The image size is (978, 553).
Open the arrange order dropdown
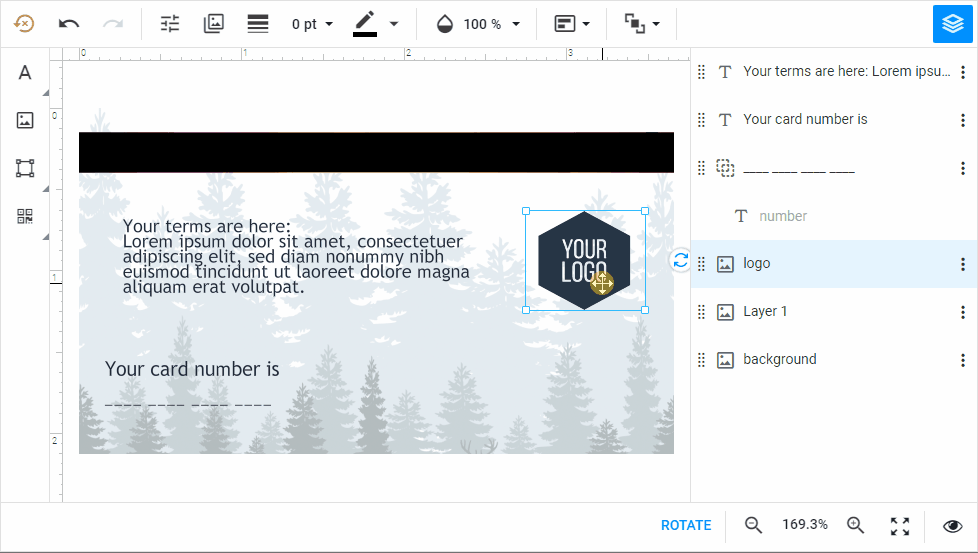click(642, 24)
